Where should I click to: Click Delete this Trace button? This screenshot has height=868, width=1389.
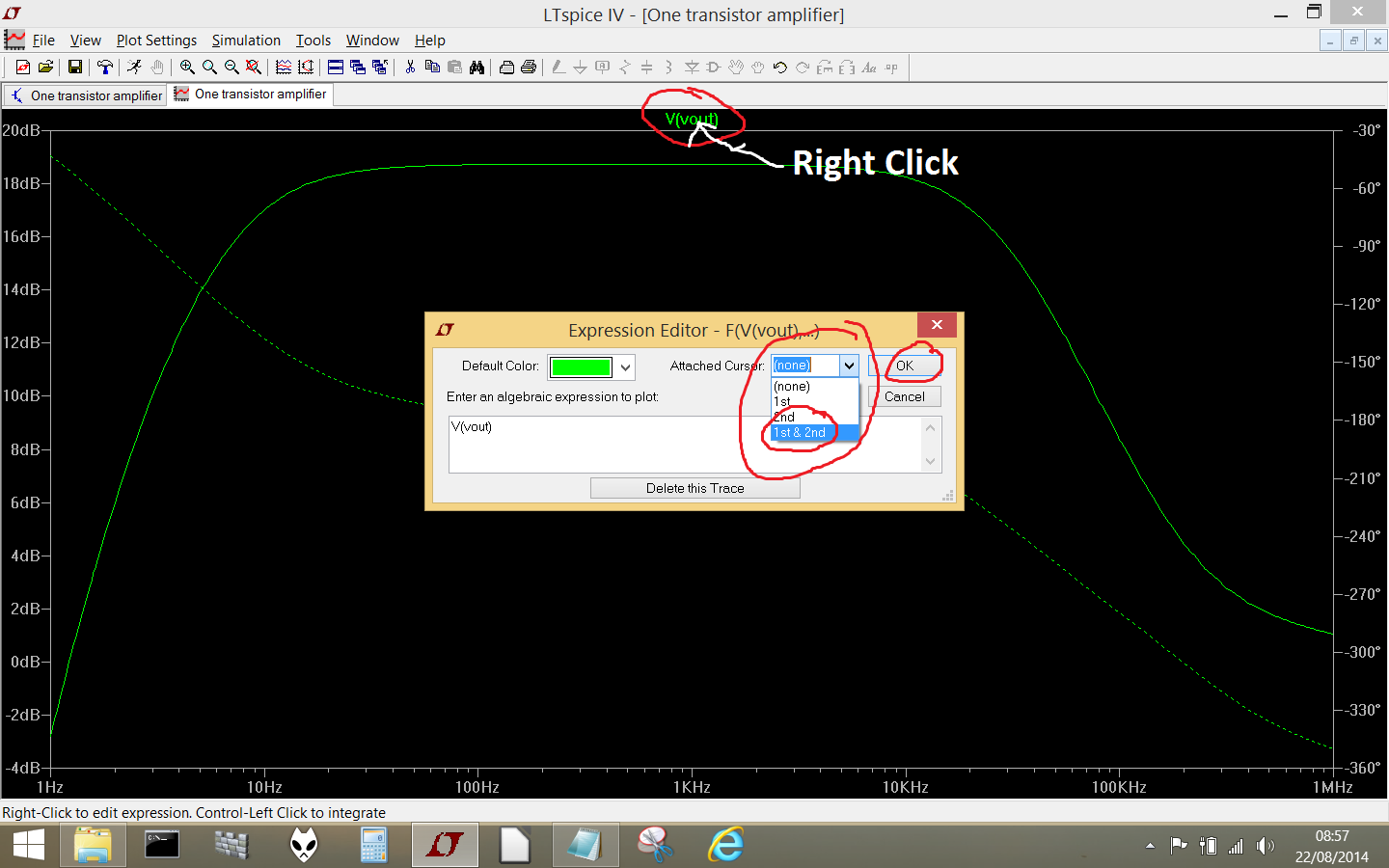pyautogui.click(x=694, y=488)
